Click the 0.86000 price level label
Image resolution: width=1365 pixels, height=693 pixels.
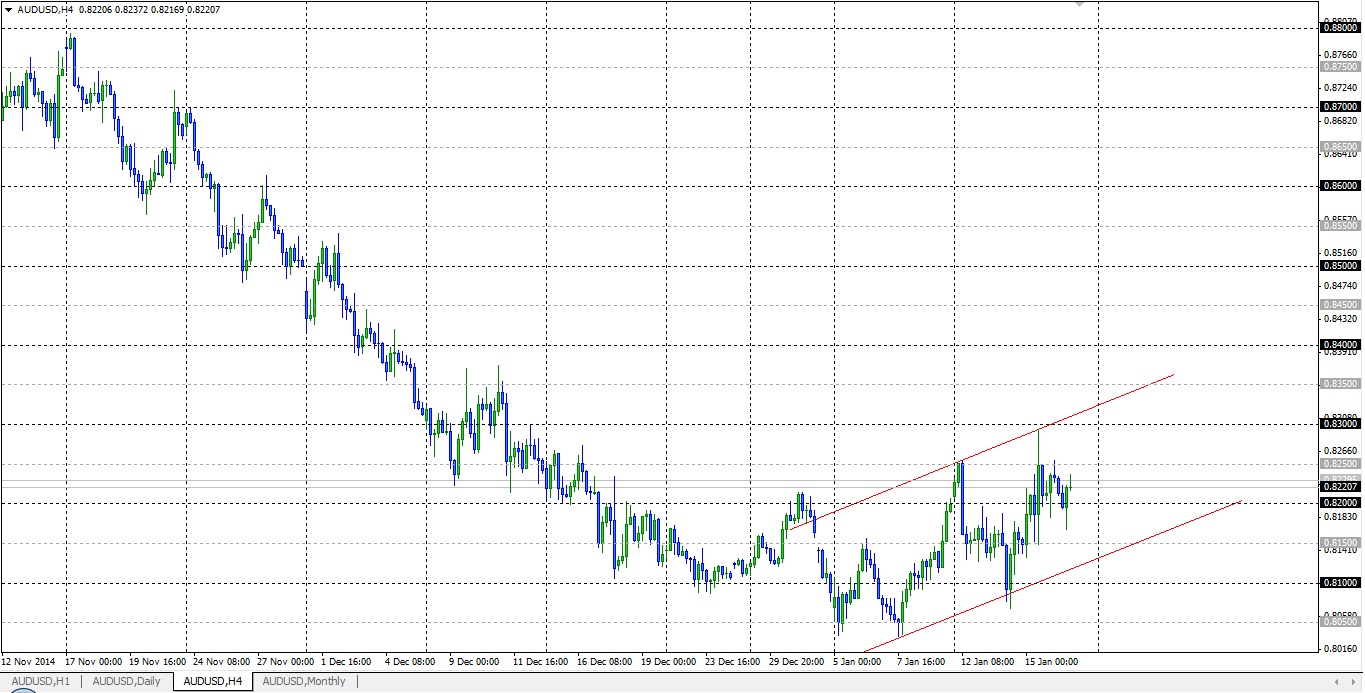coord(1339,186)
